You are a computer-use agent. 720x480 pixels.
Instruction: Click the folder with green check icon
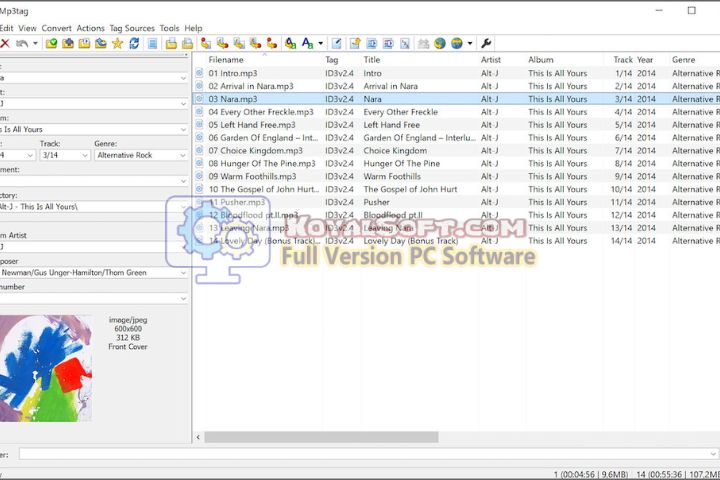tap(51, 43)
